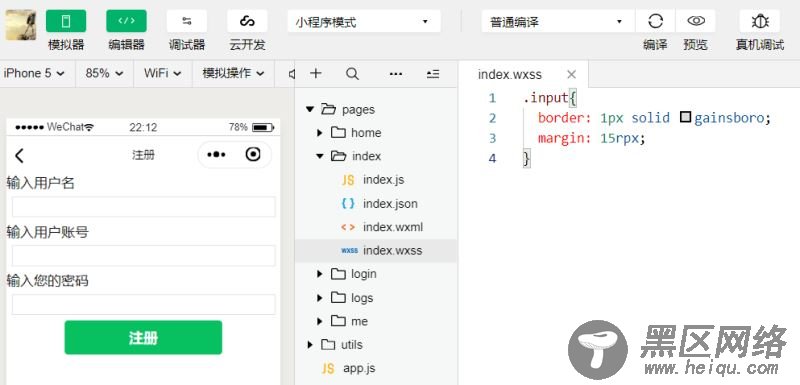Click the compile refresh icon

tap(655, 21)
